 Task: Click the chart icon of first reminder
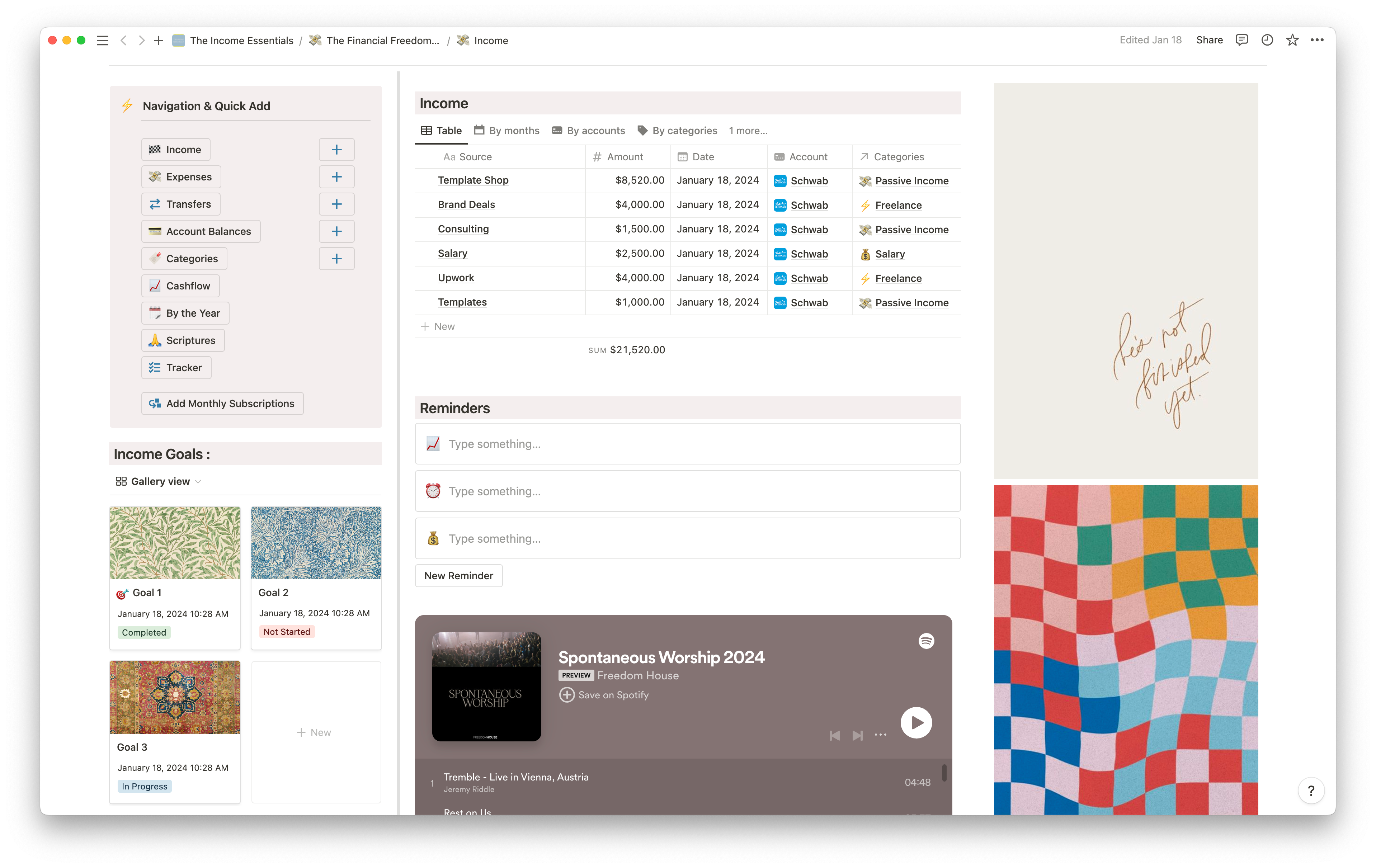coord(433,444)
